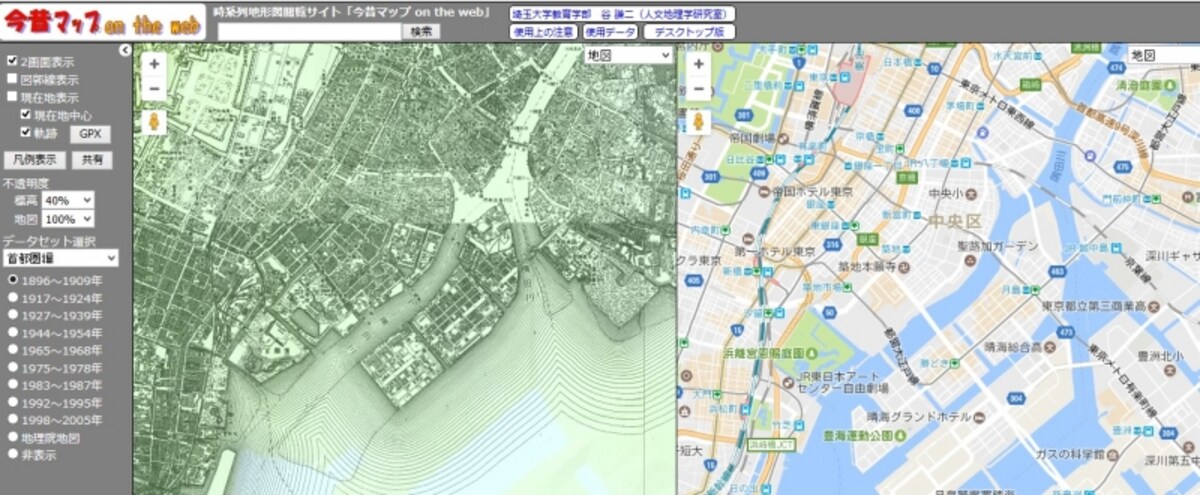The image size is (1200, 495).
Task: Zoom out on the left historical map
Action: click(x=154, y=88)
